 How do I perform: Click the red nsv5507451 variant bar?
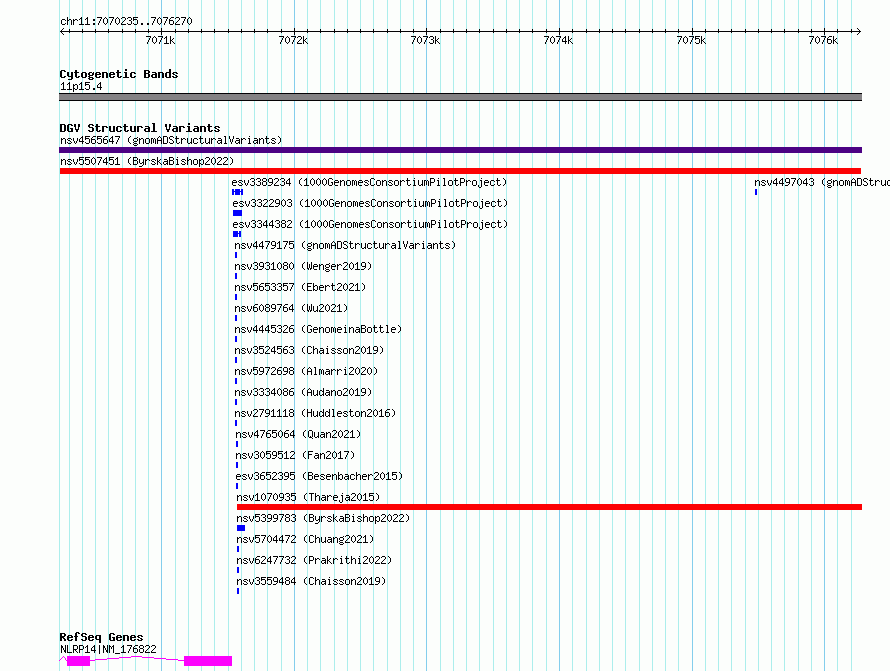tap(460, 171)
